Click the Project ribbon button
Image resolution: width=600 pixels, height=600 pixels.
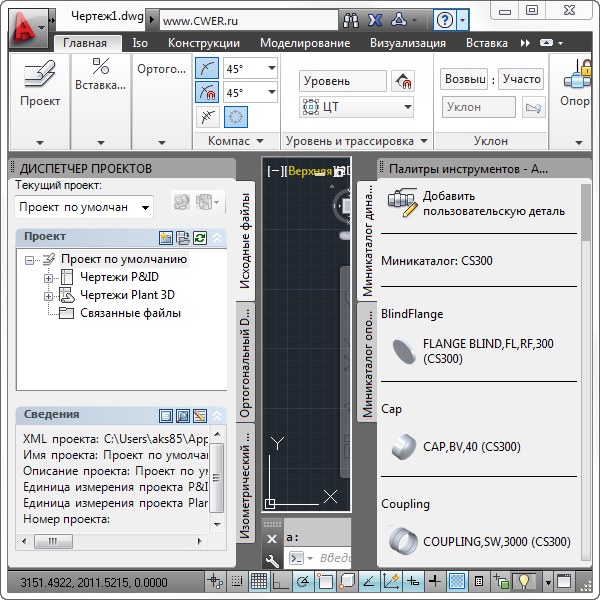40,84
